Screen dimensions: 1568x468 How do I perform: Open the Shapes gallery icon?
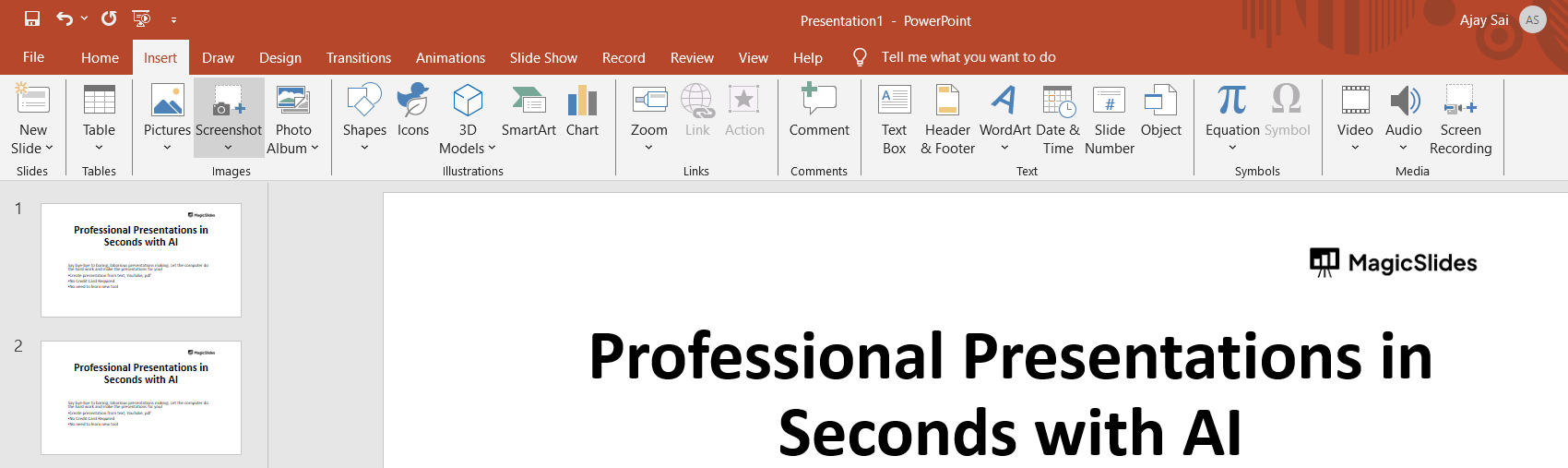point(364,100)
